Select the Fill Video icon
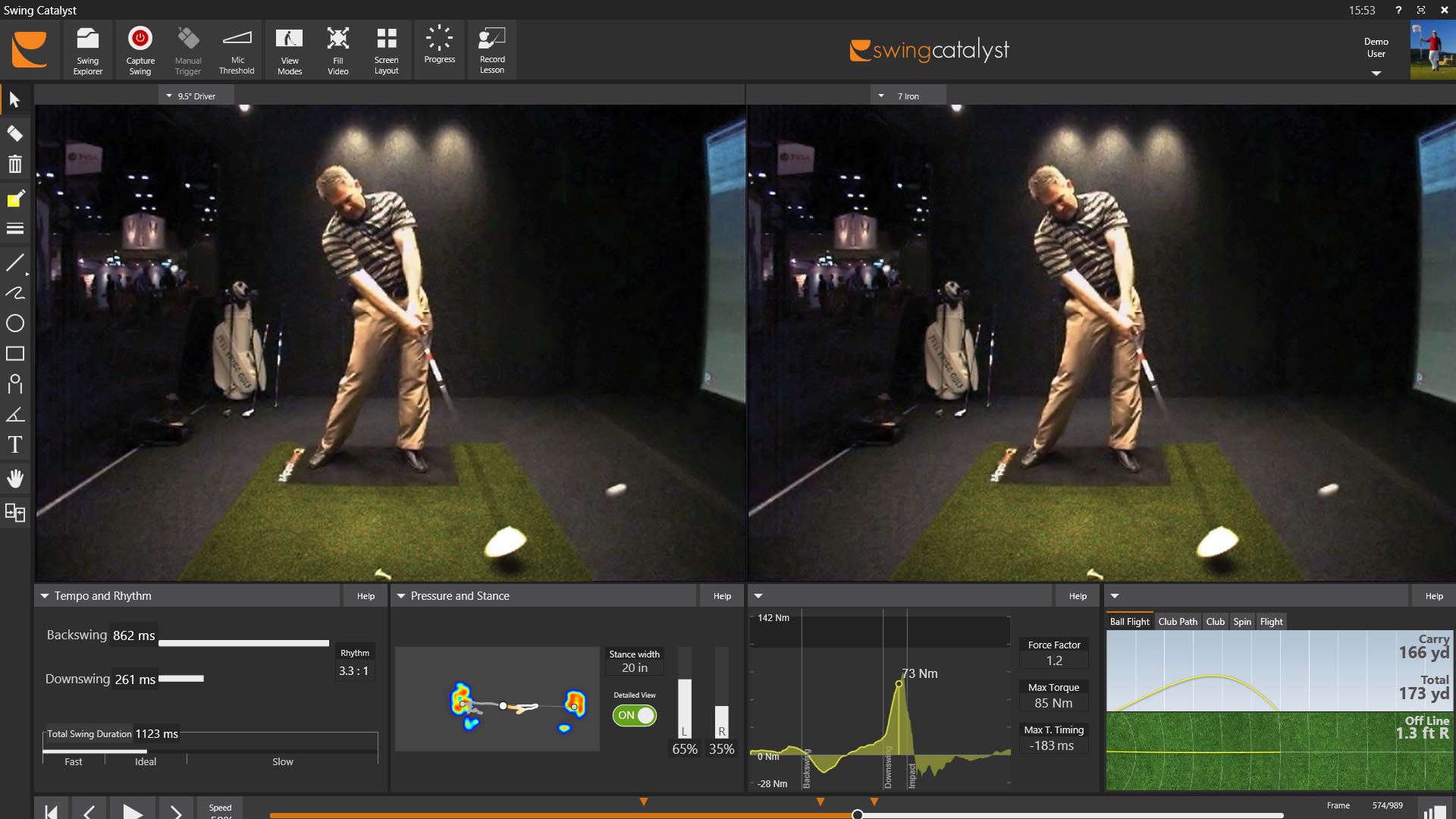The width and height of the screenshot is (1456, 819). (337, 39)
